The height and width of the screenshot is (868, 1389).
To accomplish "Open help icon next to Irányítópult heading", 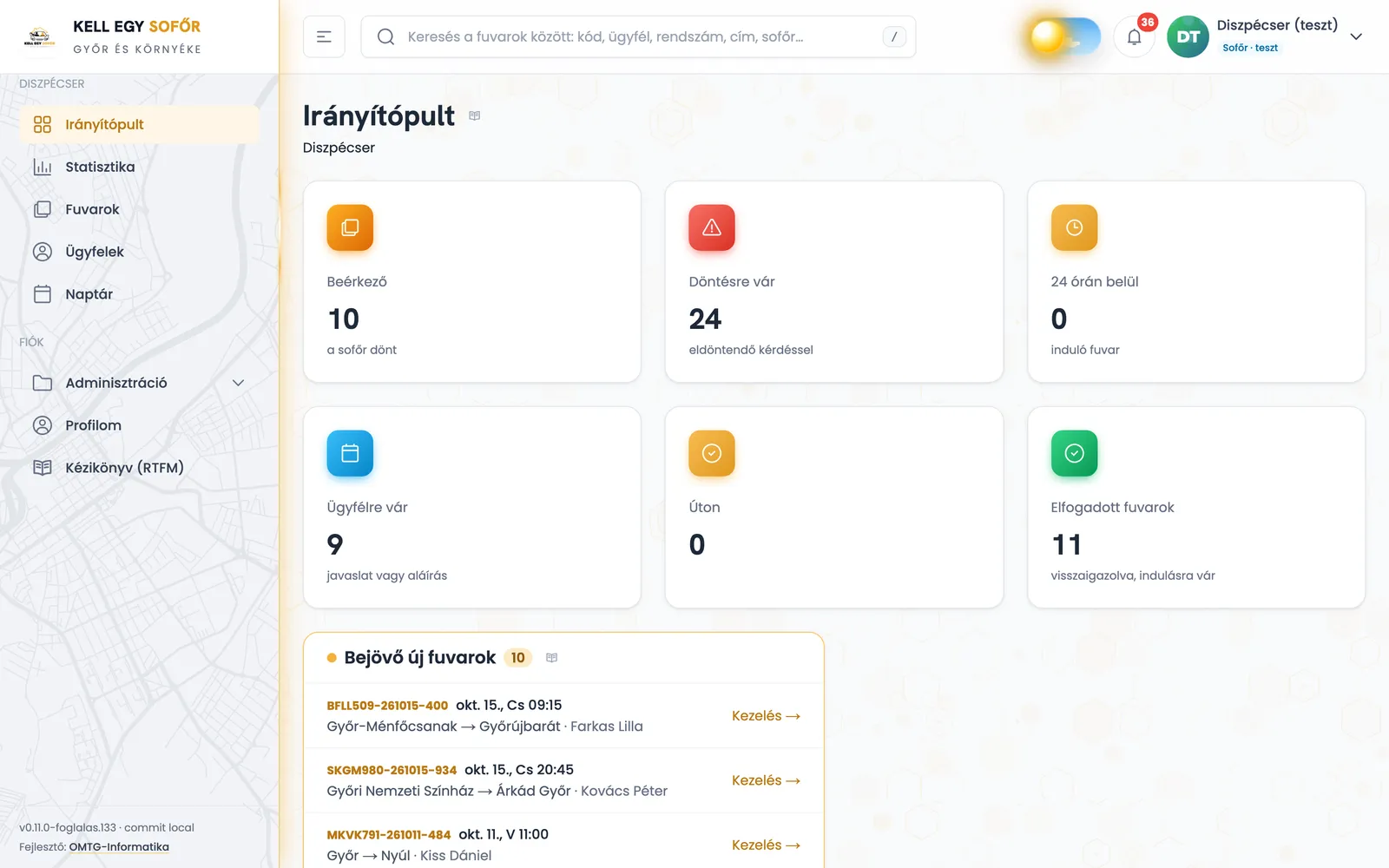I will click(475, 115).
